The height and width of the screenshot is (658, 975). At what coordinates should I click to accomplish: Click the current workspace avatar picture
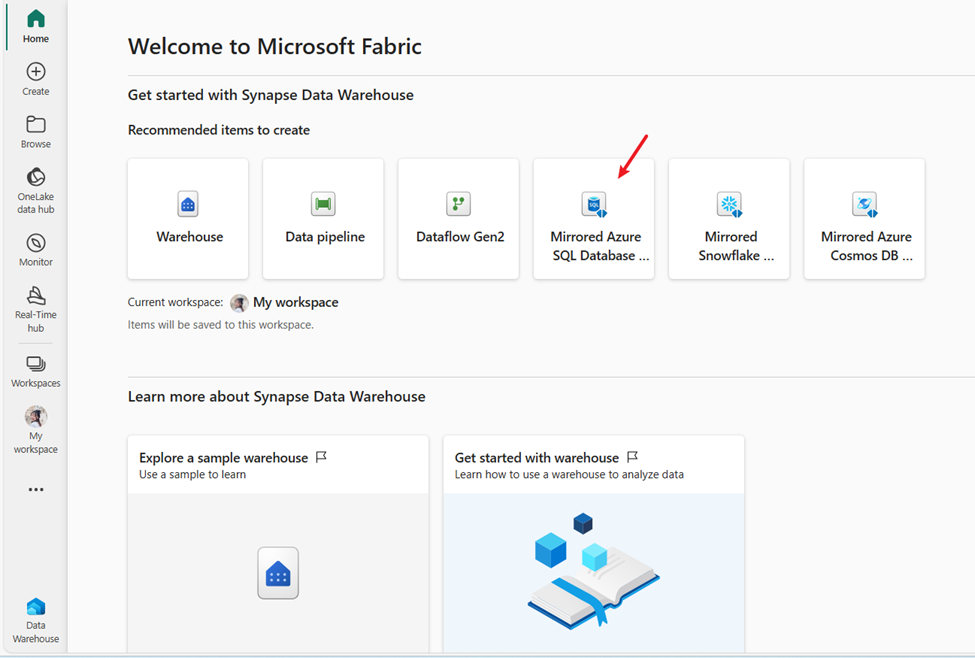coord(239,303)
